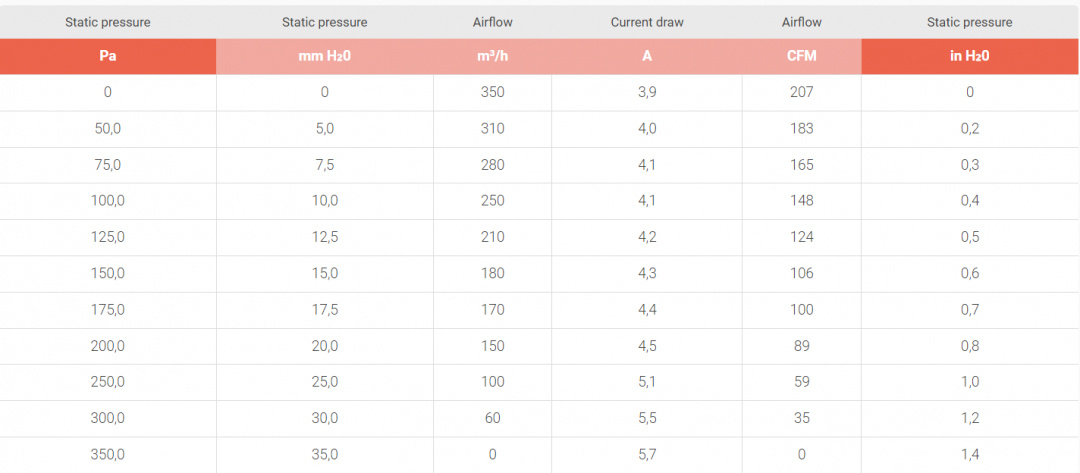Viewport: 1080px width, 473px height.
Task: Select the mm H₂0 column header
Action: 325,56
